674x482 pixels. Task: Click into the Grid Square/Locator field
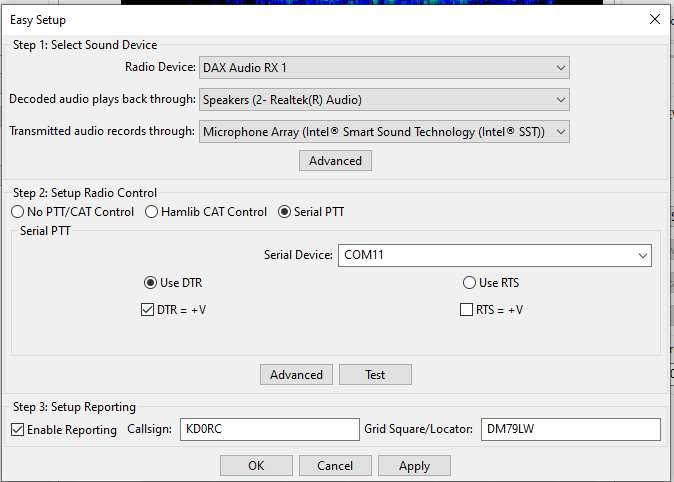click(570, 429)
